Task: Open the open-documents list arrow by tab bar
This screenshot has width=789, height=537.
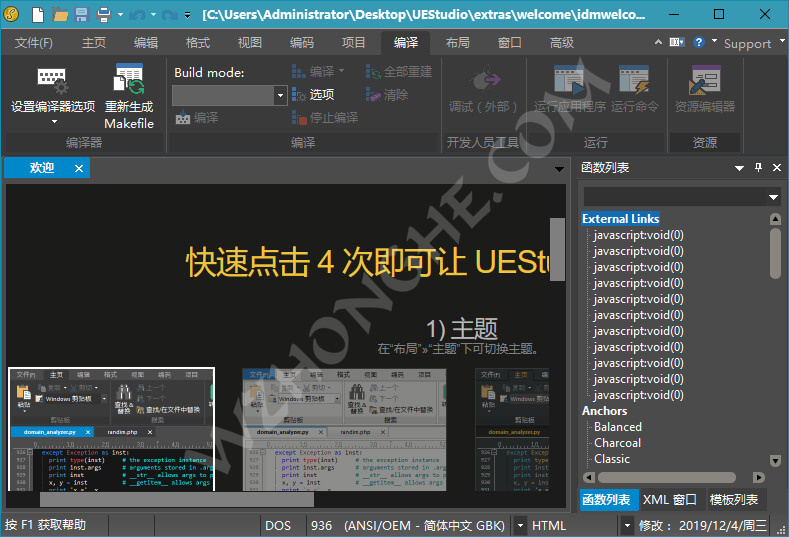Action: point(559,169)
